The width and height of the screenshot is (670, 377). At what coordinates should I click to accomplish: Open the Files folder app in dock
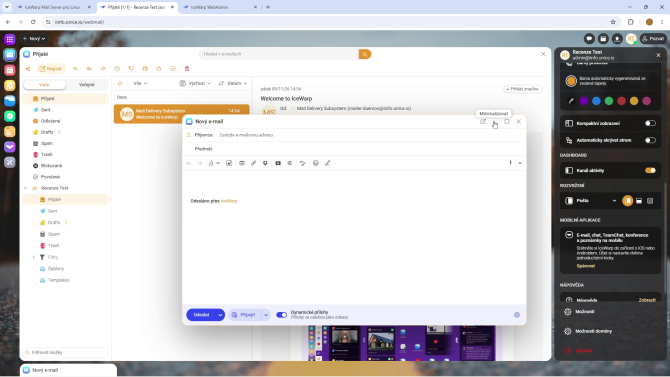(9, 101)
